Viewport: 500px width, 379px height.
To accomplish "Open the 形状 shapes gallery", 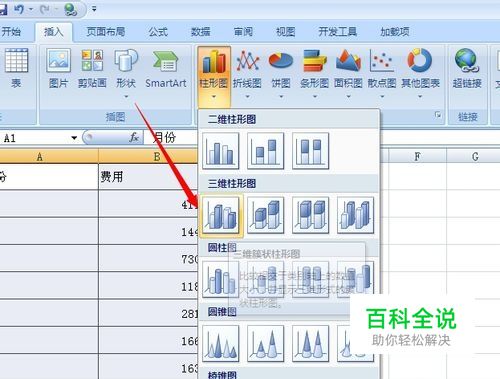I will (x=126, y=73).
